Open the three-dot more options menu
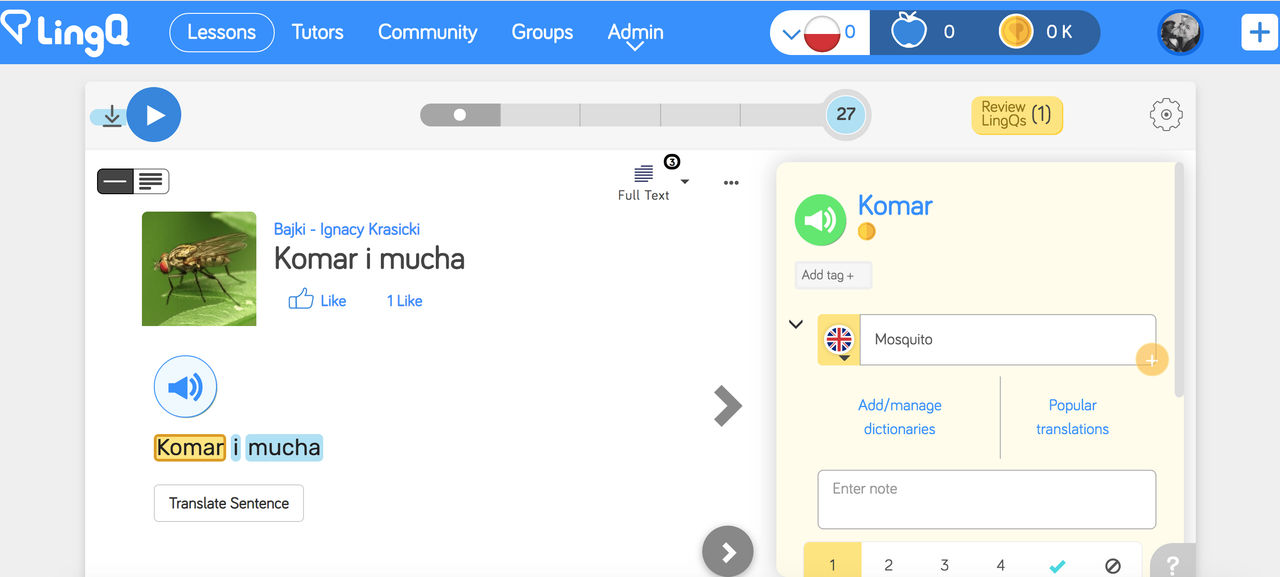 [731, 183]
